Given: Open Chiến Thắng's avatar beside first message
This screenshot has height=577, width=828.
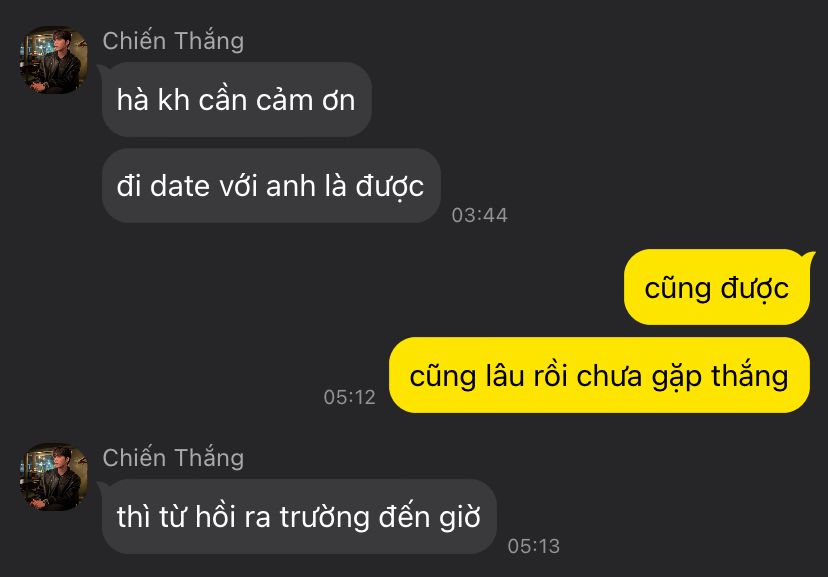Looking at the screenshot, I should coord(53,60).
